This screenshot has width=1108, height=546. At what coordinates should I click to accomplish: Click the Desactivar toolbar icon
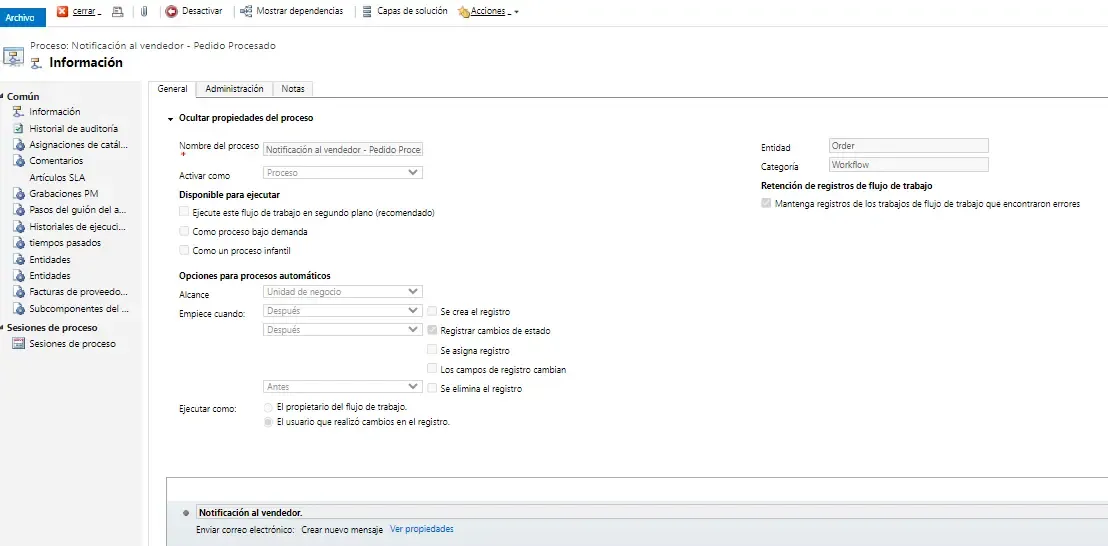click(x=172, y=11)
